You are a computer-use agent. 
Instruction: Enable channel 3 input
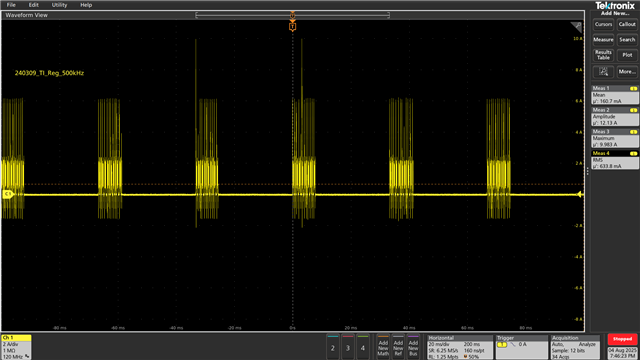[348, 347]
